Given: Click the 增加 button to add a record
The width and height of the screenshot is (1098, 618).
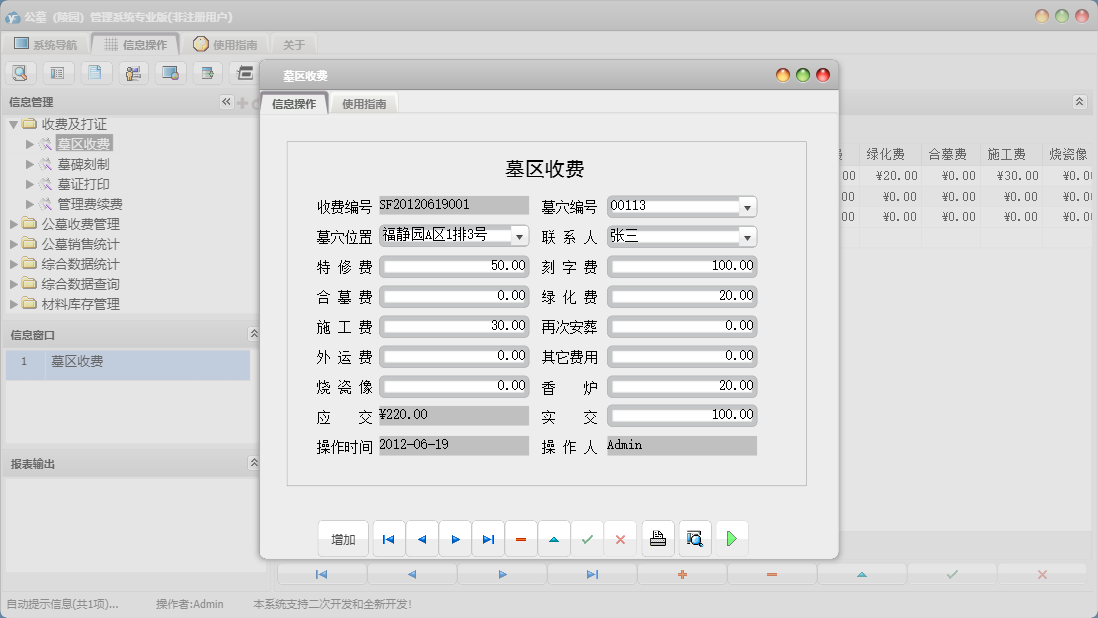Looking at the screenshot, I should [x=343, y=538].
